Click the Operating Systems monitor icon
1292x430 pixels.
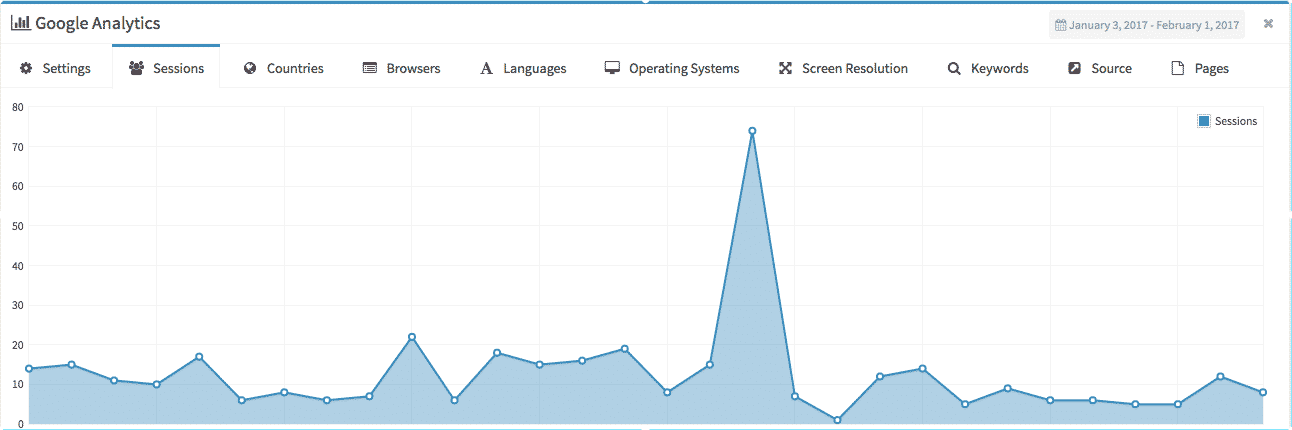click(612, 68)
